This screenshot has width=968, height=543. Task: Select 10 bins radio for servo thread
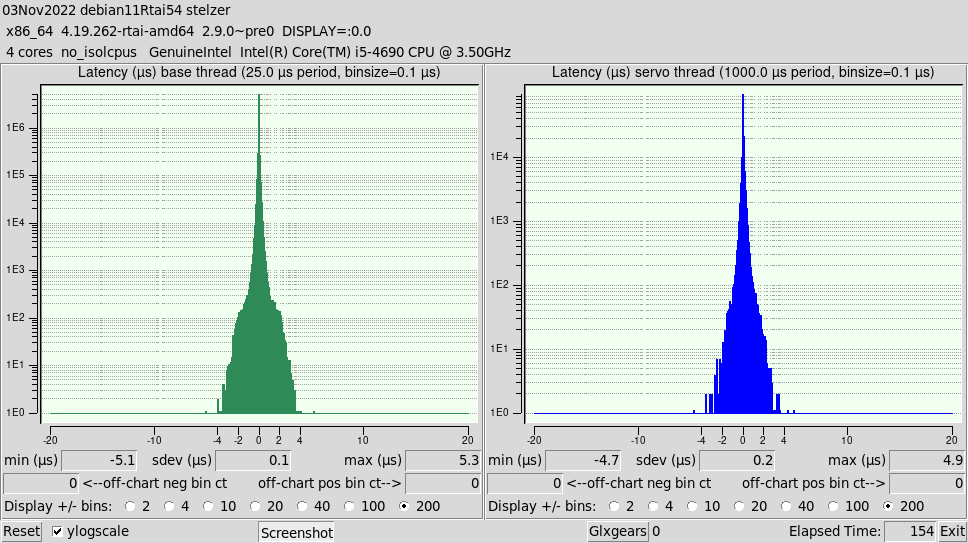tap(692, 506)
